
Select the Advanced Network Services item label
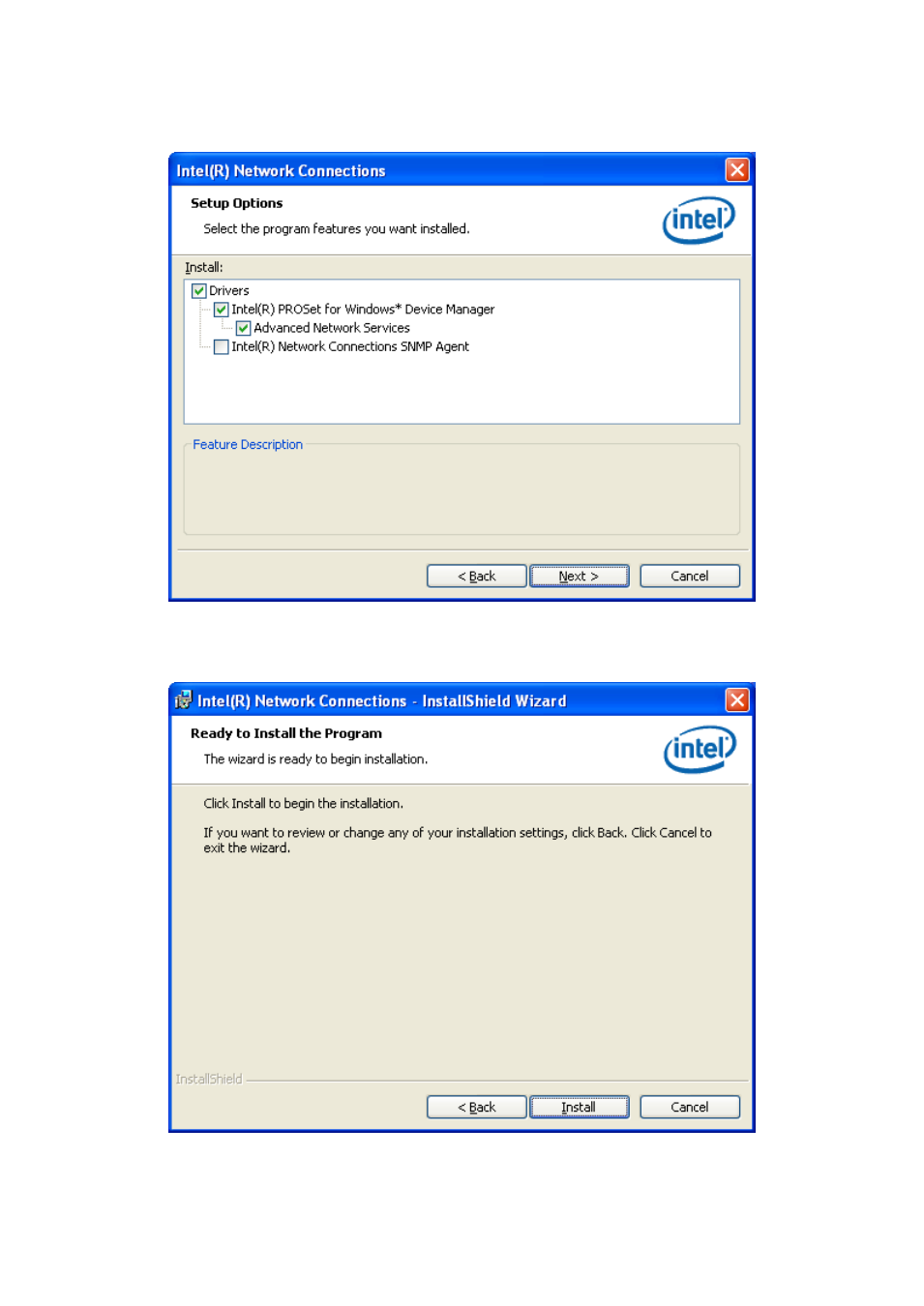point(332,328)
